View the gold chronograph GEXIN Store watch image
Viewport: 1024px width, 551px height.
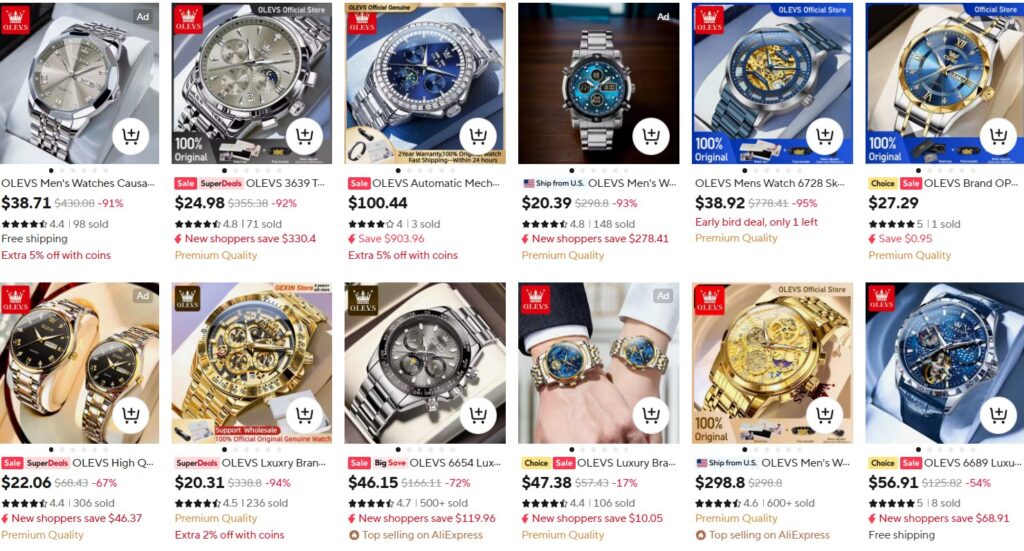(251, 363)
